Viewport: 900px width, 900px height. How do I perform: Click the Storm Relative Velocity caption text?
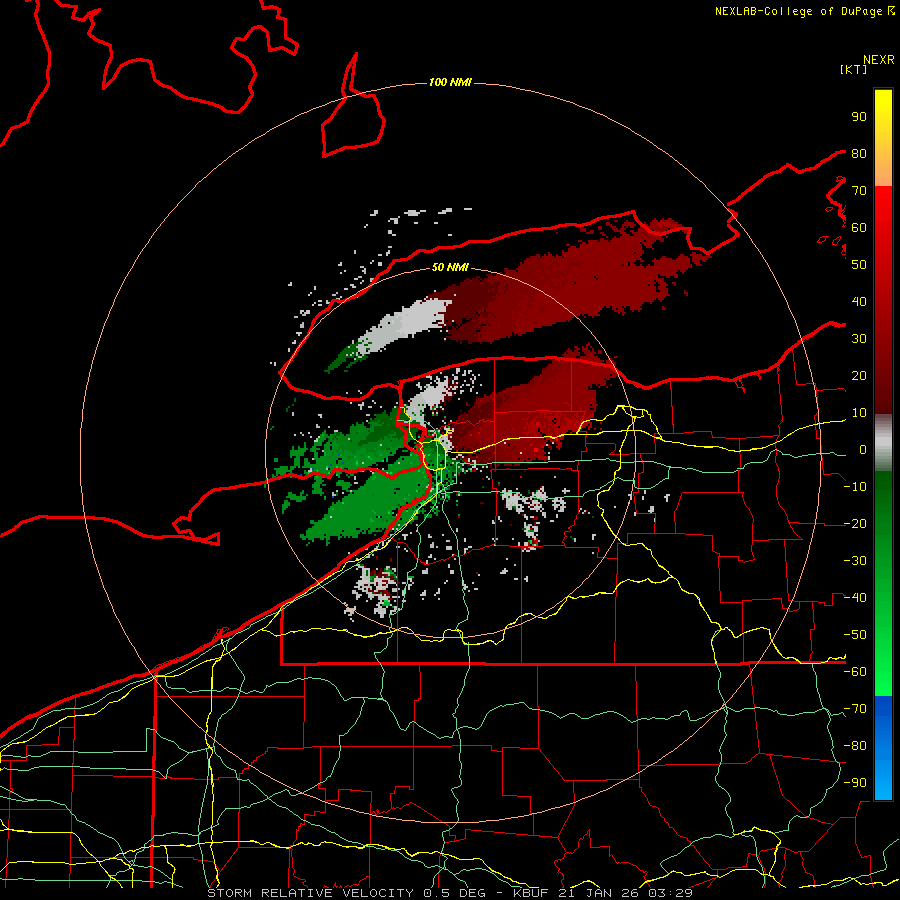(x=450, y=893)
